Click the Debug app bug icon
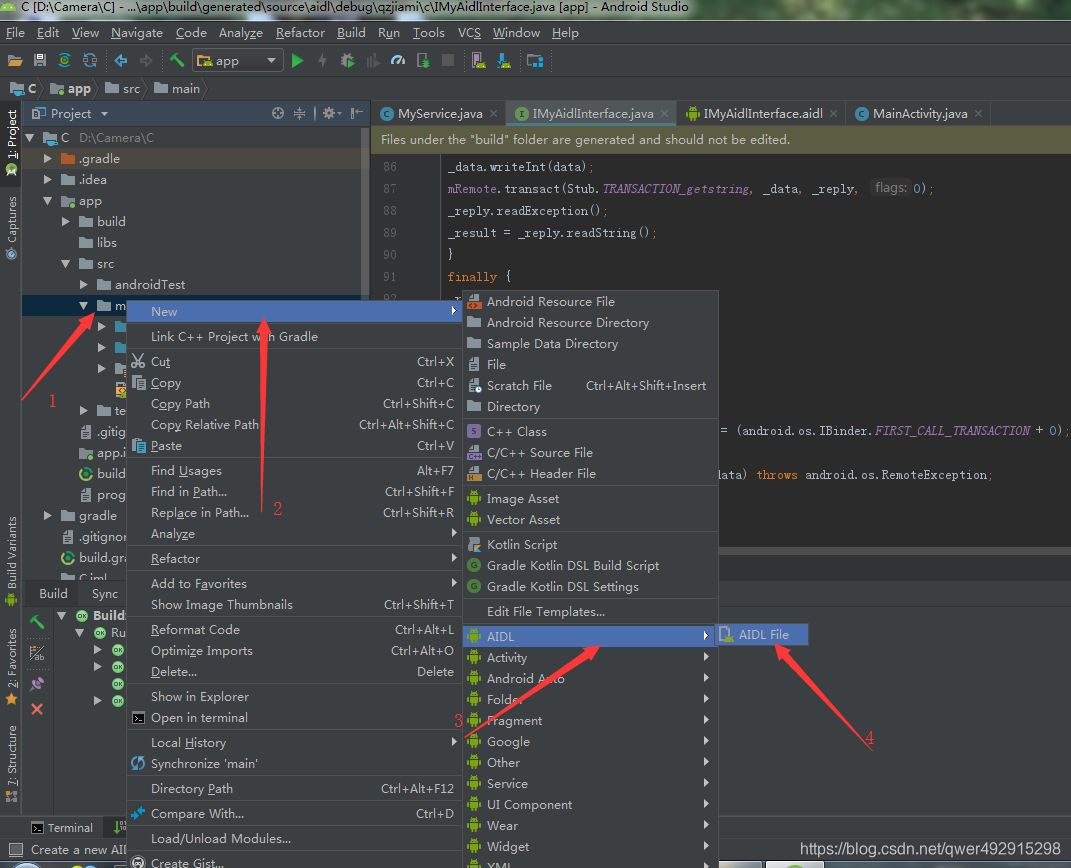The height and width of the screenshot is (868, 1071). (x=348, y=61)
